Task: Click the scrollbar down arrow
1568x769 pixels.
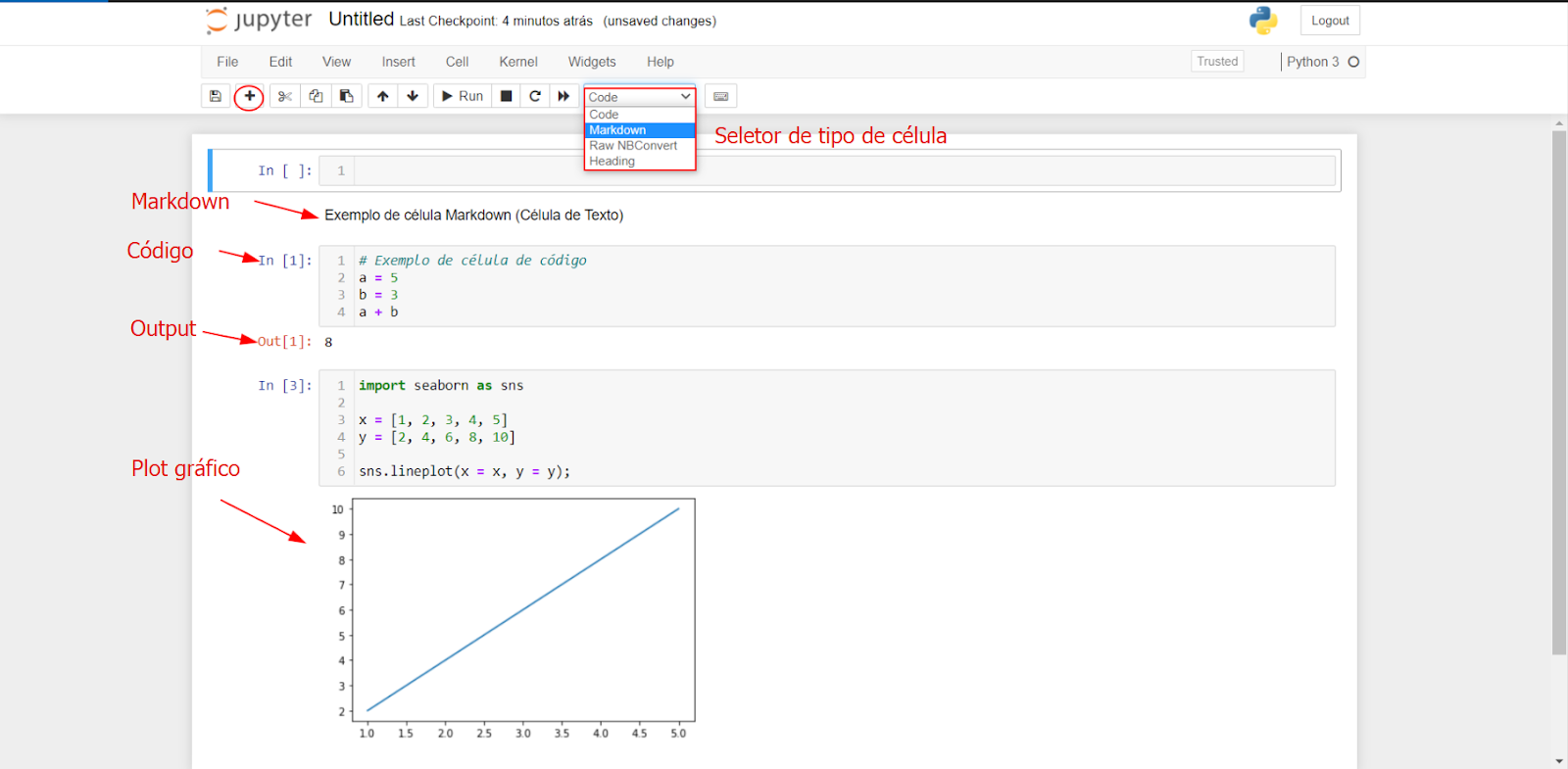Action: point(1559,761)
